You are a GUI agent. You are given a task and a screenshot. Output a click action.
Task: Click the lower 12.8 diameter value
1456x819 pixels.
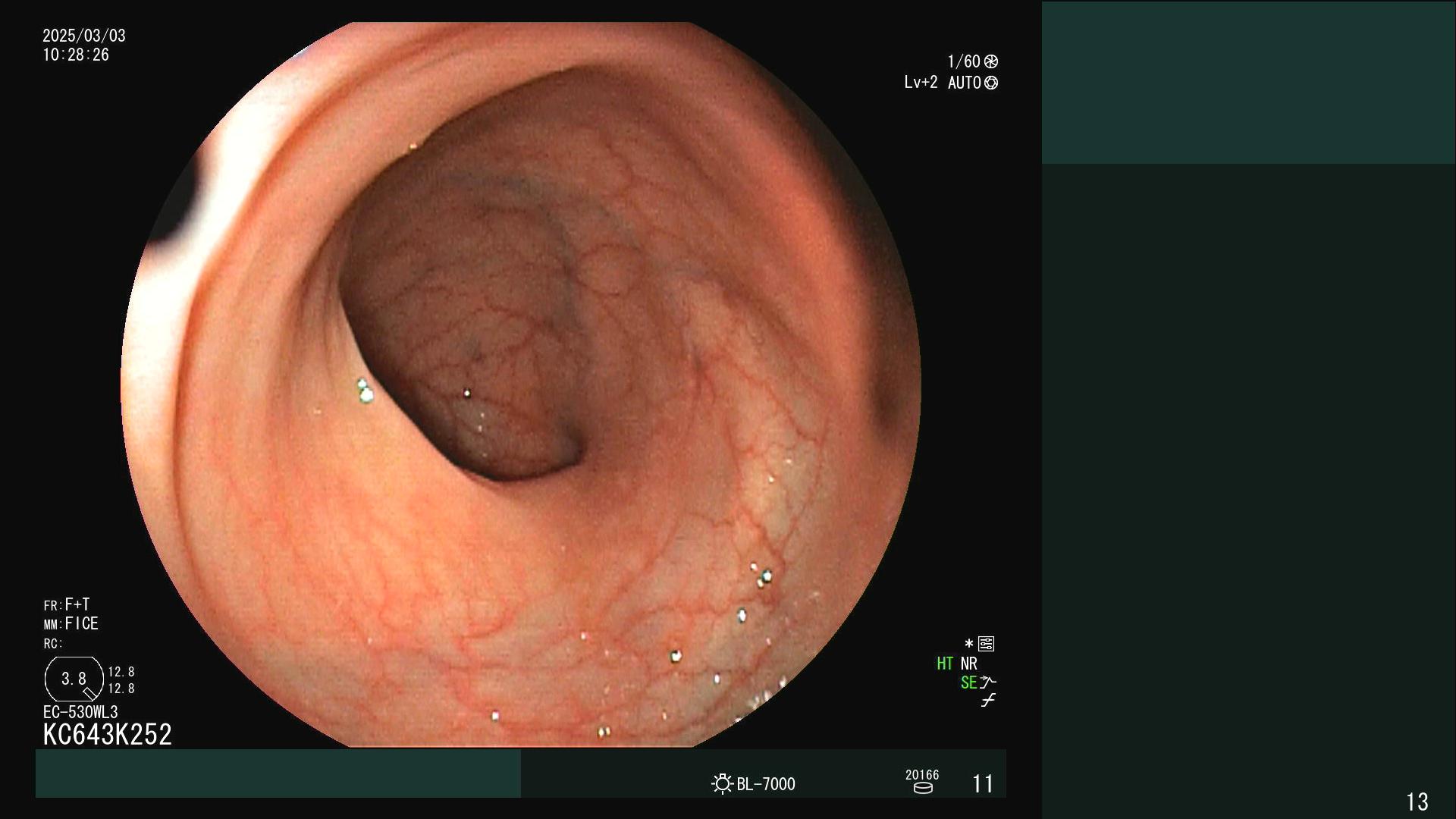point(121,689)
